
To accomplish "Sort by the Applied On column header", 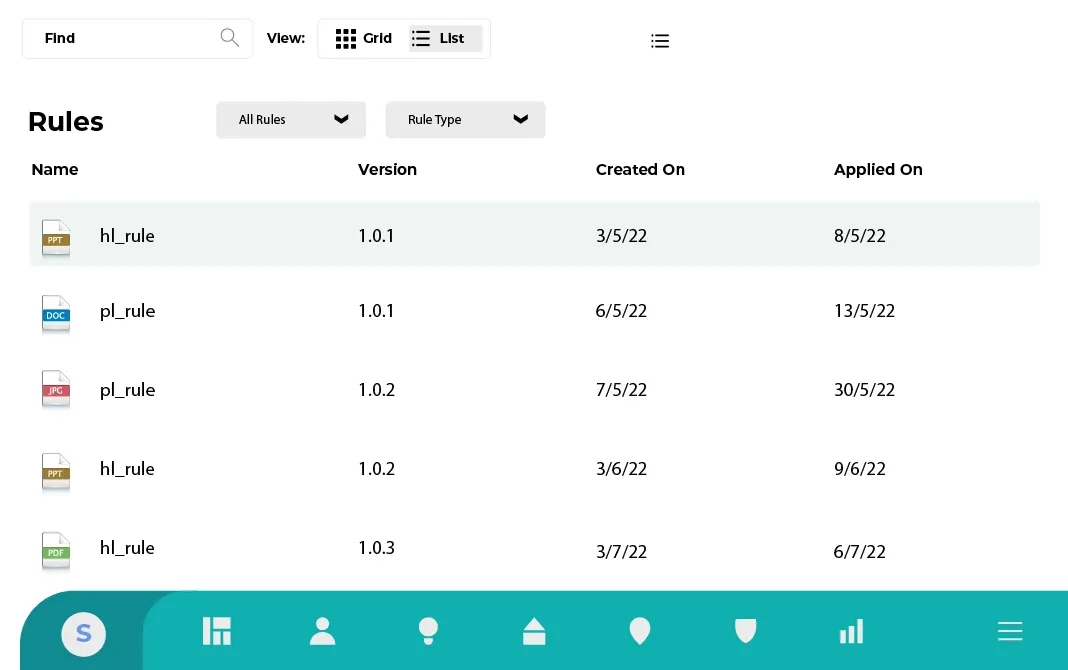I will pyautogui.click(x=878, y=170).
